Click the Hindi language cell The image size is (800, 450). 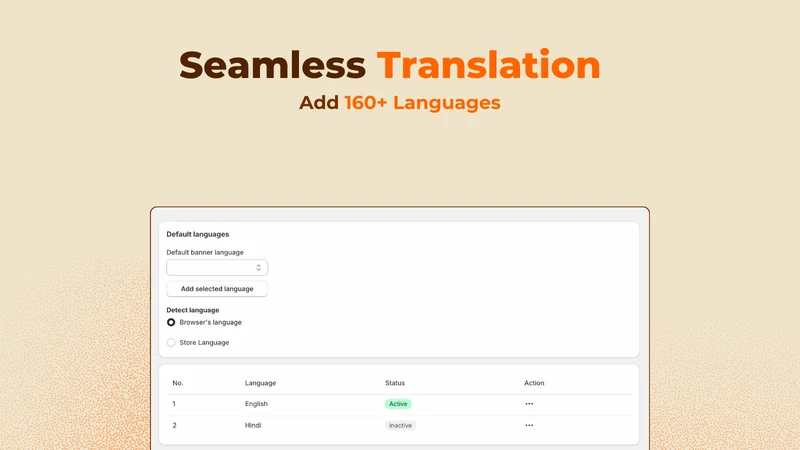[x=253, y=425]
